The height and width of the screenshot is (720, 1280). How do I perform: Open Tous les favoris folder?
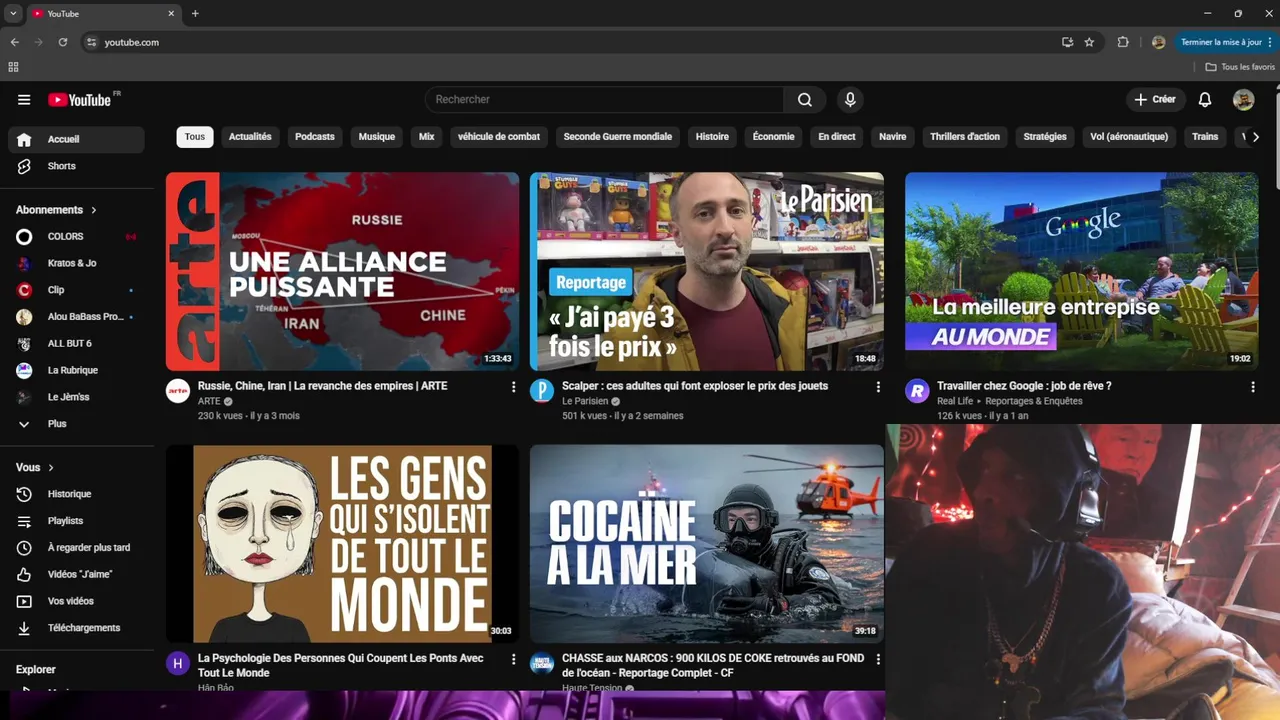[x=1240, y=67]
